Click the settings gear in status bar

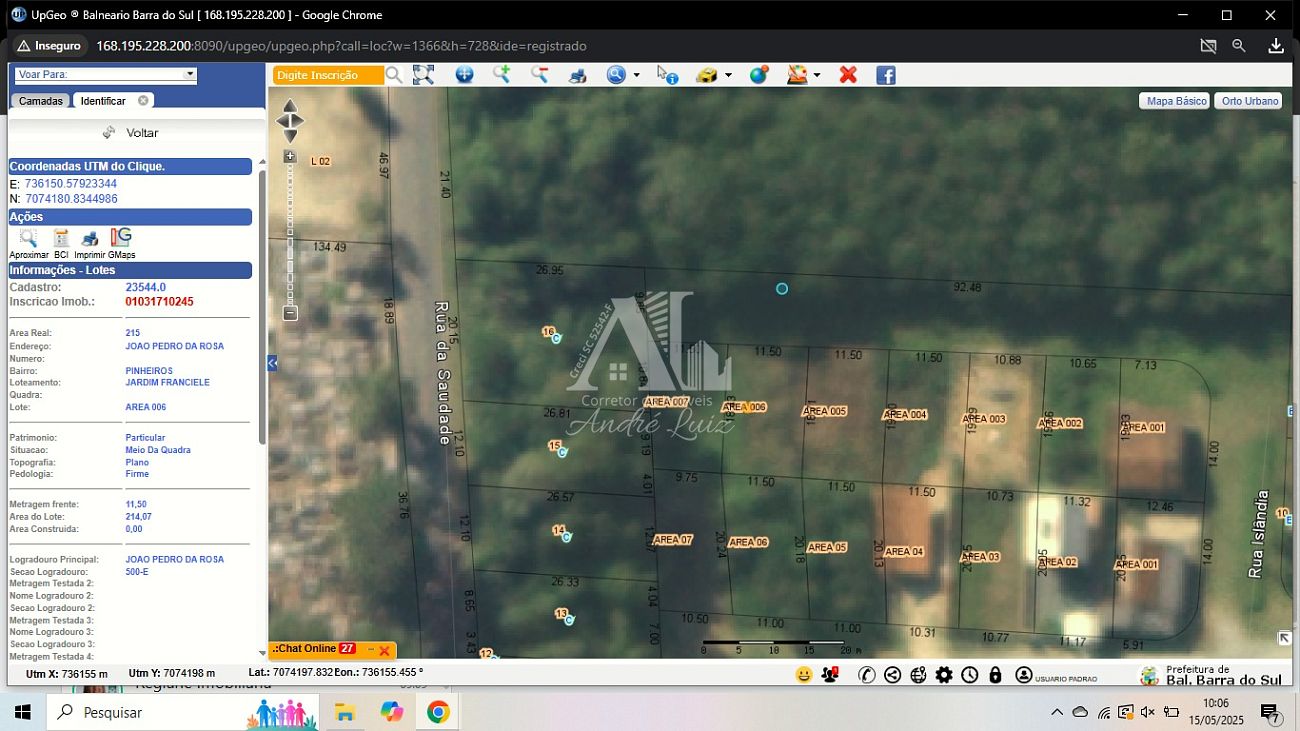click(x=944, y=675)
